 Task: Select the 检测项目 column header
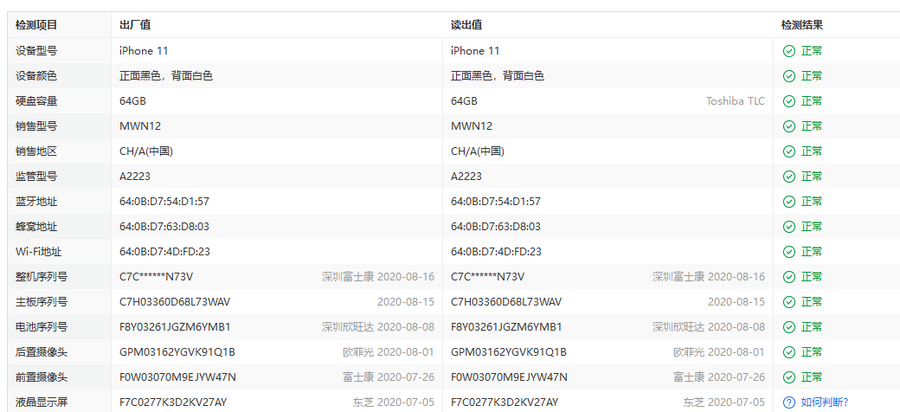tap(36, 25)
